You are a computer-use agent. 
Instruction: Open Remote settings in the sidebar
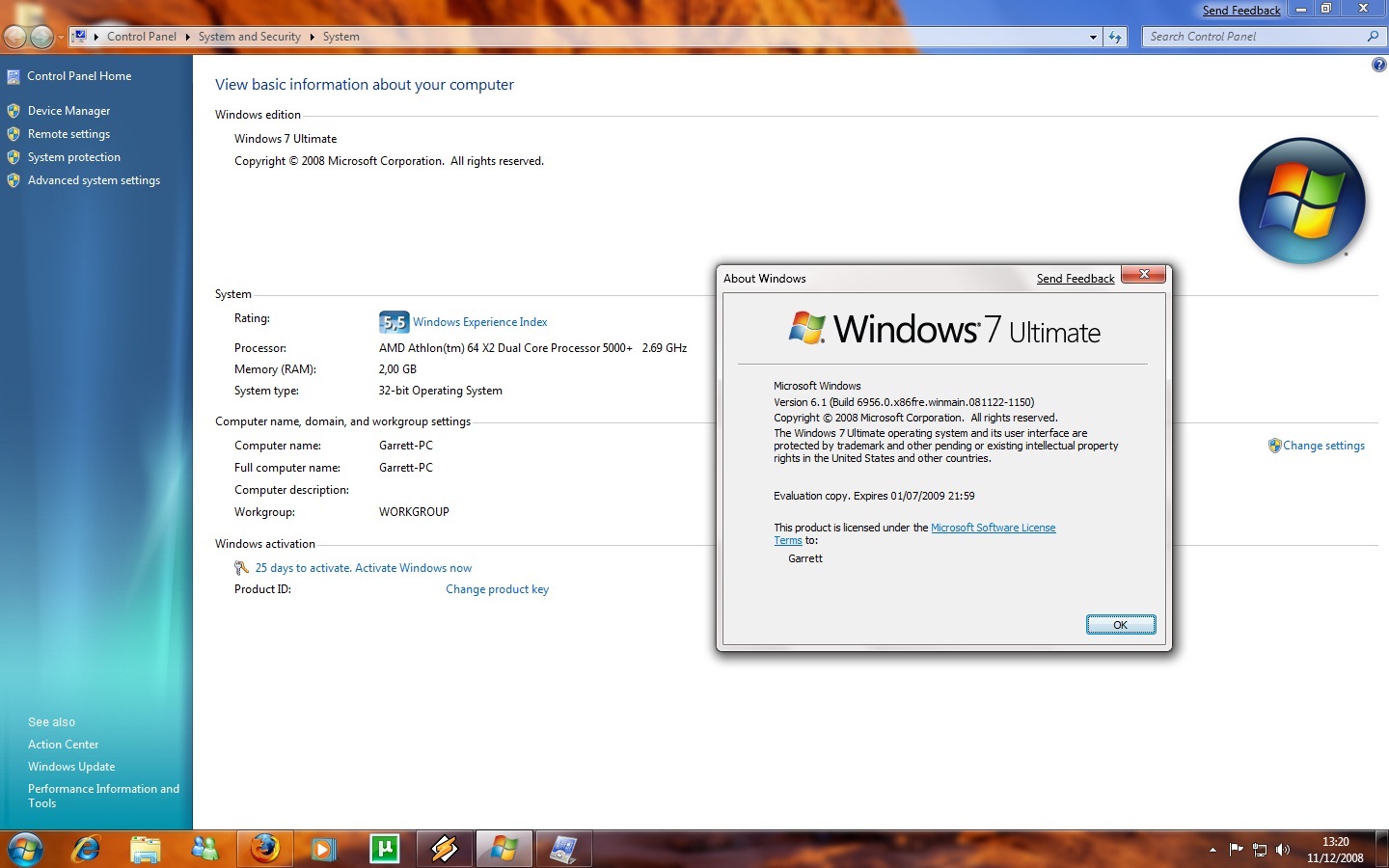click(68, 134)
